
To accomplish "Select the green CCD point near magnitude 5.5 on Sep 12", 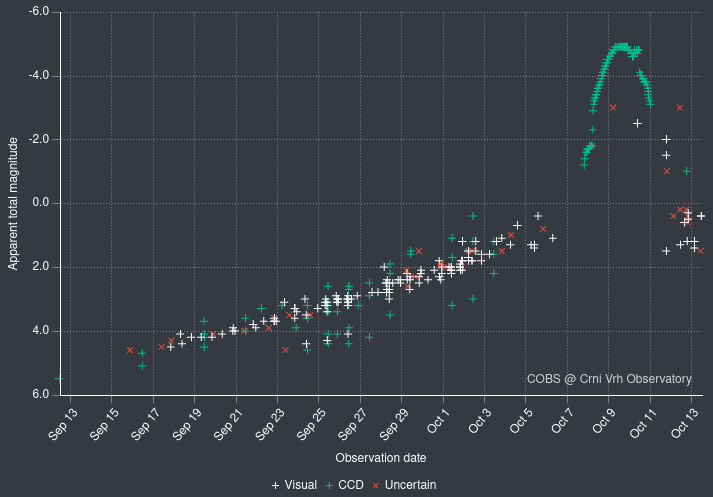I will point(59,378).
